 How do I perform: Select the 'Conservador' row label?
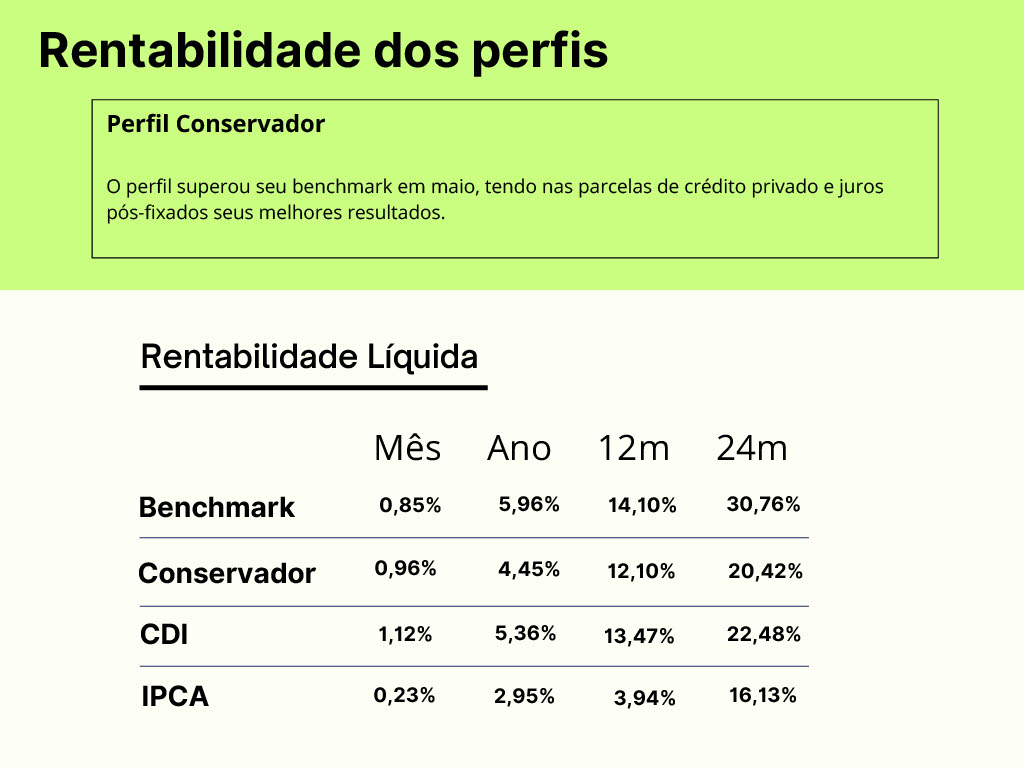227,573
